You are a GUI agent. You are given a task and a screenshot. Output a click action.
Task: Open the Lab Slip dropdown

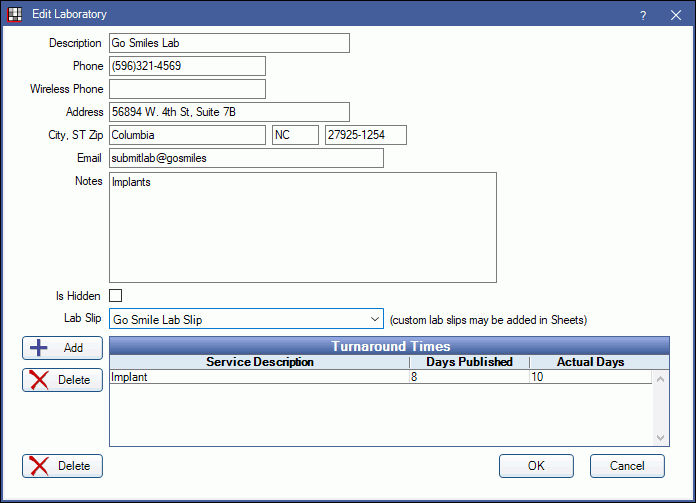pyautogui.click(x=246, y=320)
